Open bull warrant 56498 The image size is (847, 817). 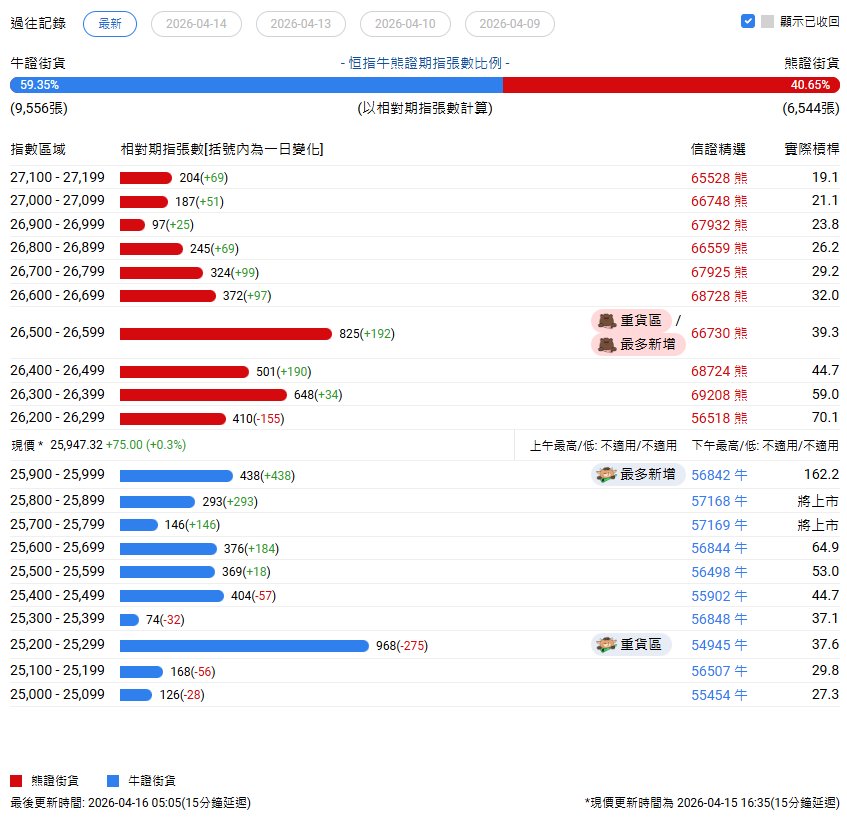coord(719,572)
